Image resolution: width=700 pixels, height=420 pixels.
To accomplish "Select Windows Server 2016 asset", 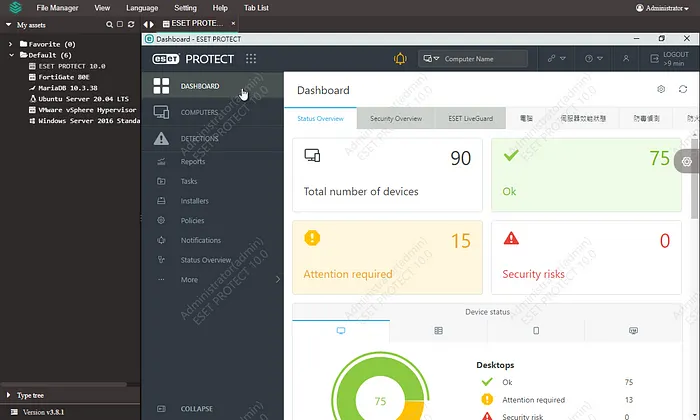I will [84, 121].
